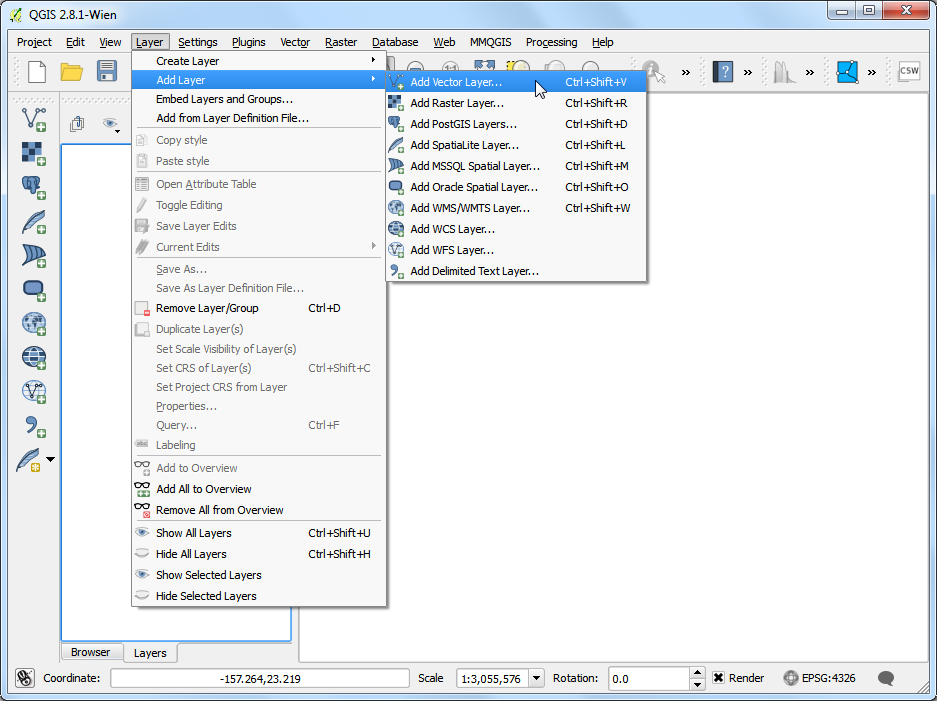This screenshot has height=701, width=937.
Task: Click Remove Layer/Group menu item
Action: [259, 308]
